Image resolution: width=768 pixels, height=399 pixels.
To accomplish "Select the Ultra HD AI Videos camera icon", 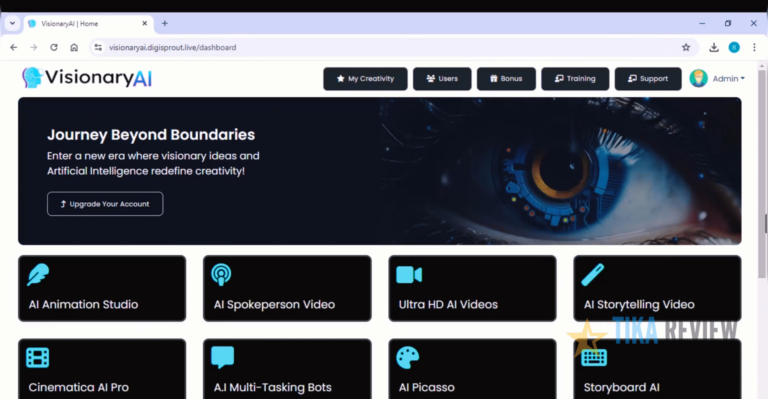I will tap(409, 275).
